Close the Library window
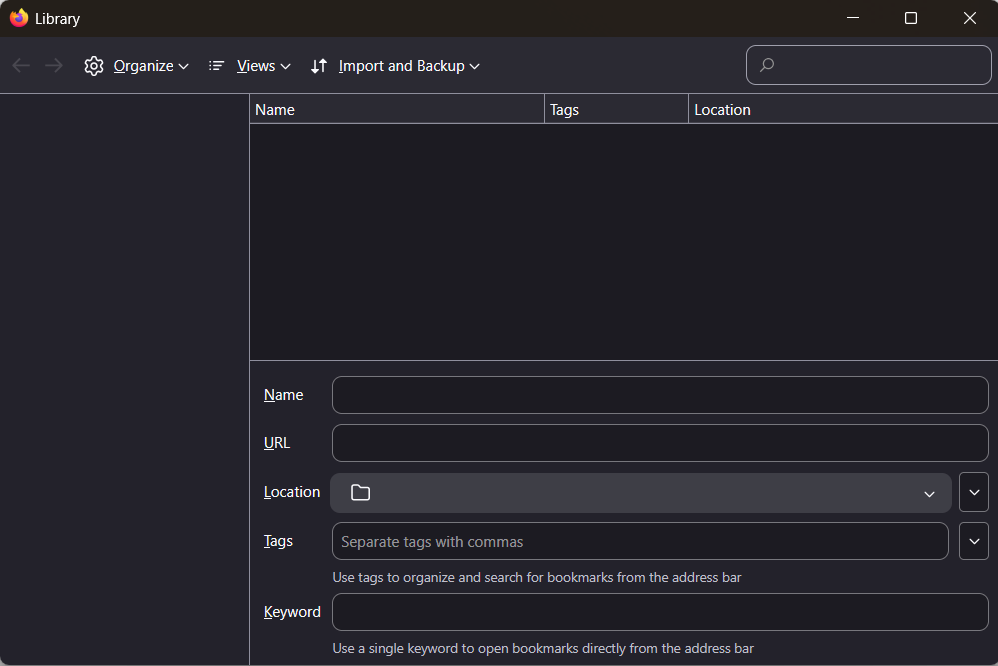Screen dimensions: 998x666 click(x=969, y=18)
